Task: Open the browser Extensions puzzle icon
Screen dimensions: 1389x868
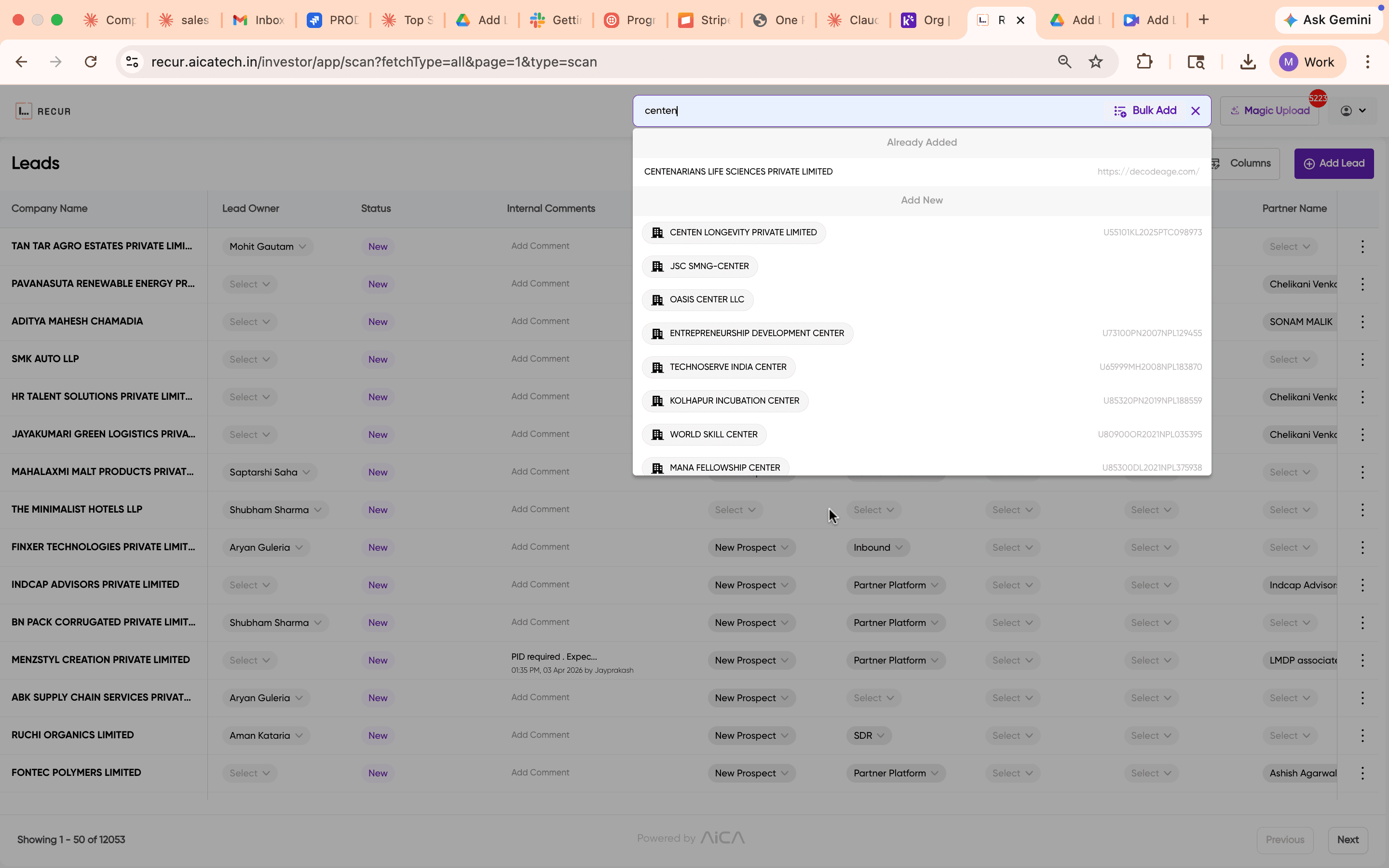Action: point(1144,61)
